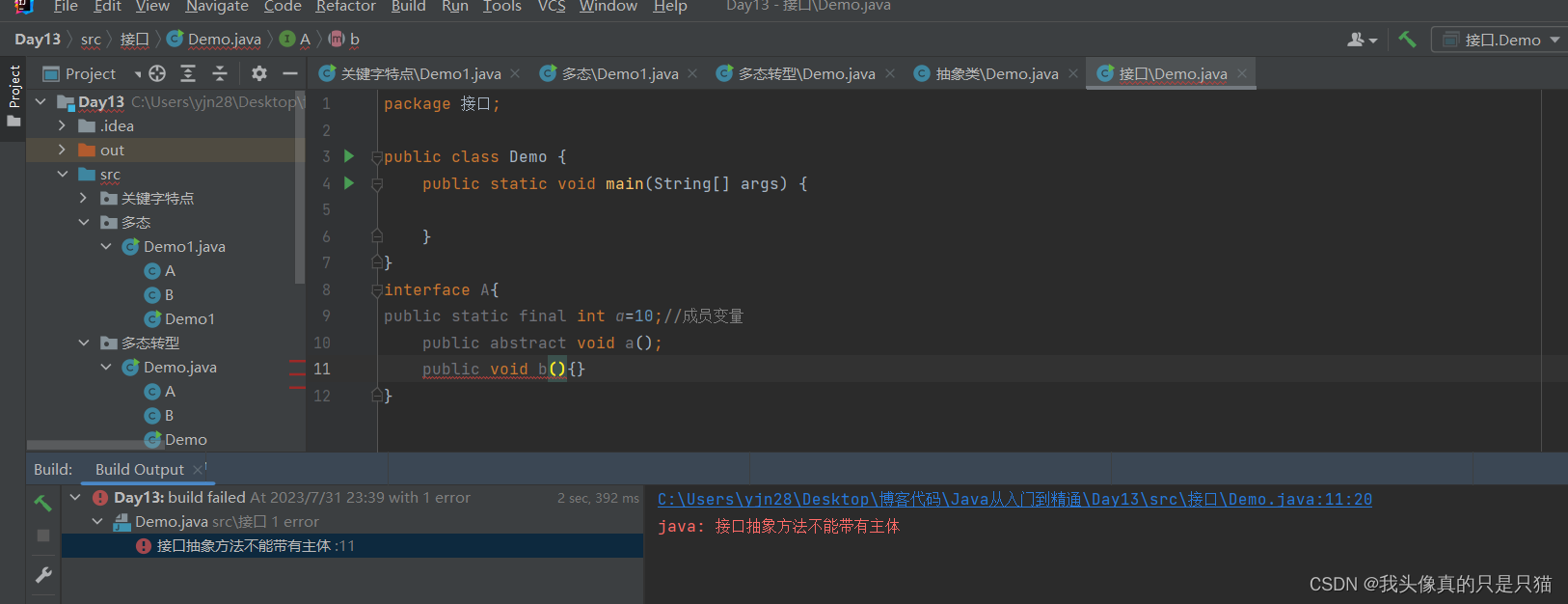Collapse the 多态 package
The height and width of the screenshot is (604, 1568).
point(84,222)
